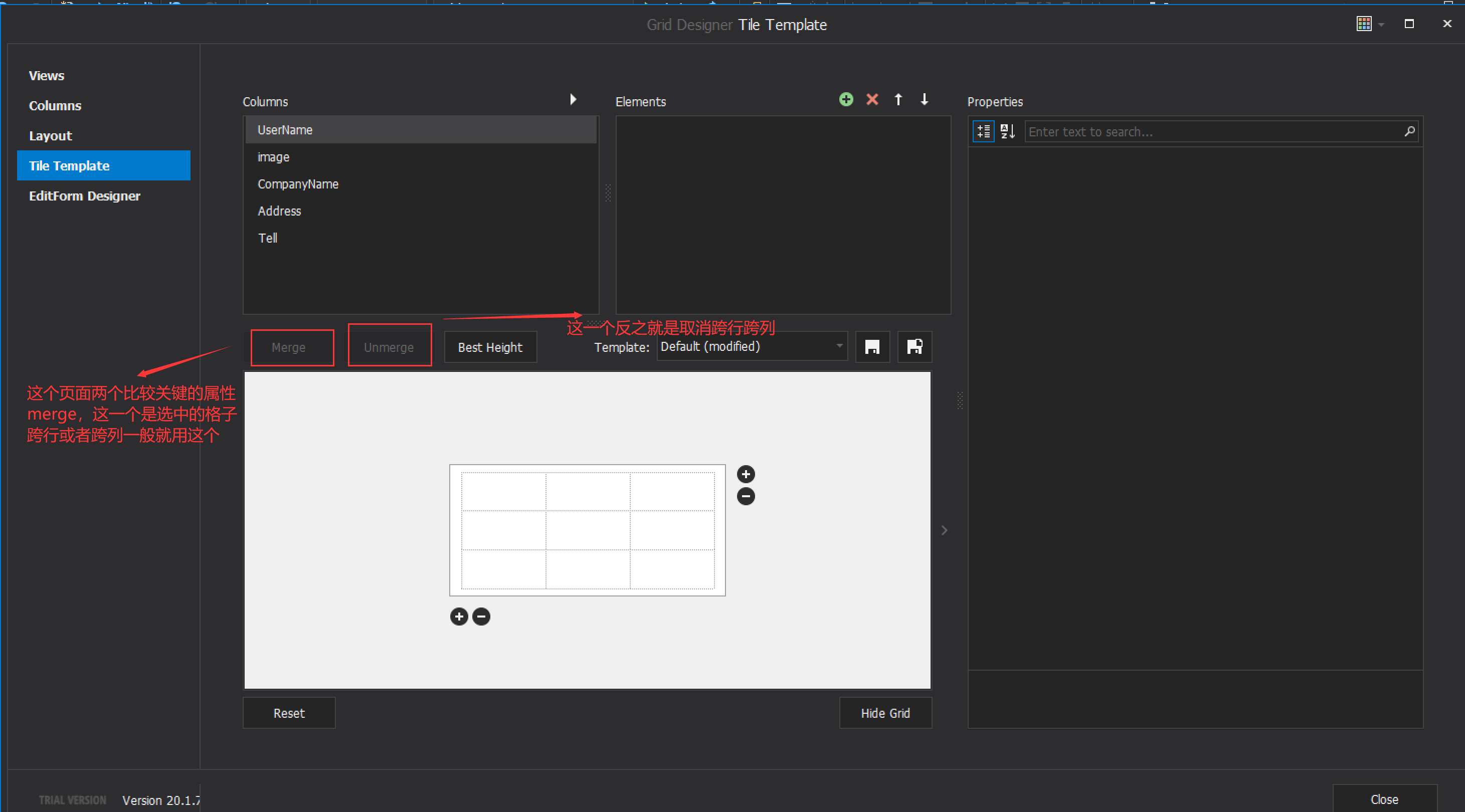This screenshot has width=1465, height=812.
Task: Open the Layout section in the sidebar
Action: click(x=50, y=135)
